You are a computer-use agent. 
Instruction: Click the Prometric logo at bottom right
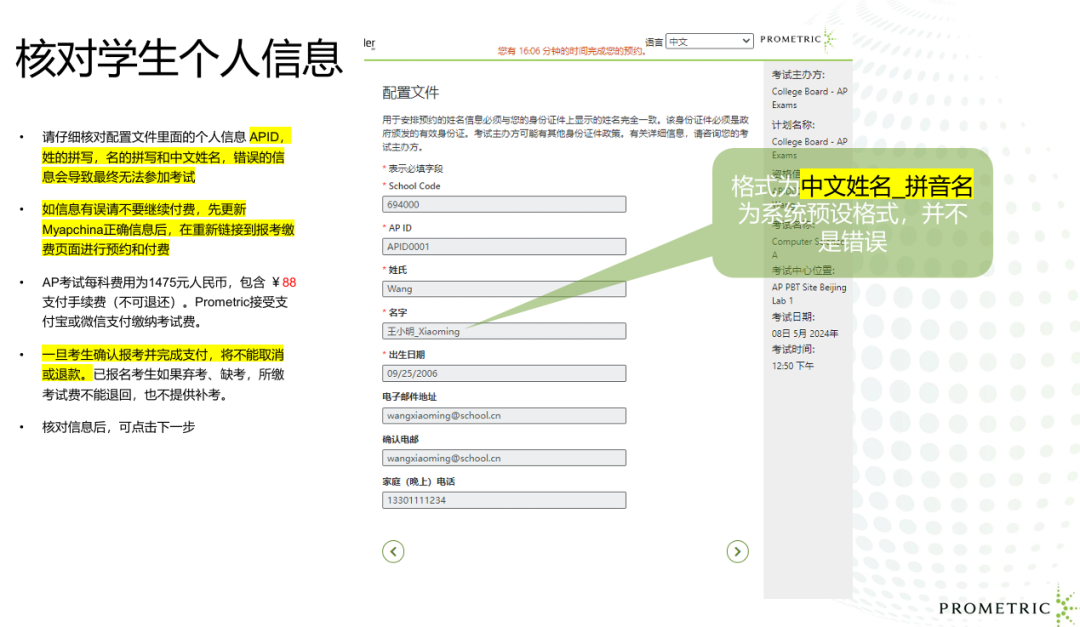point(1003,606)
